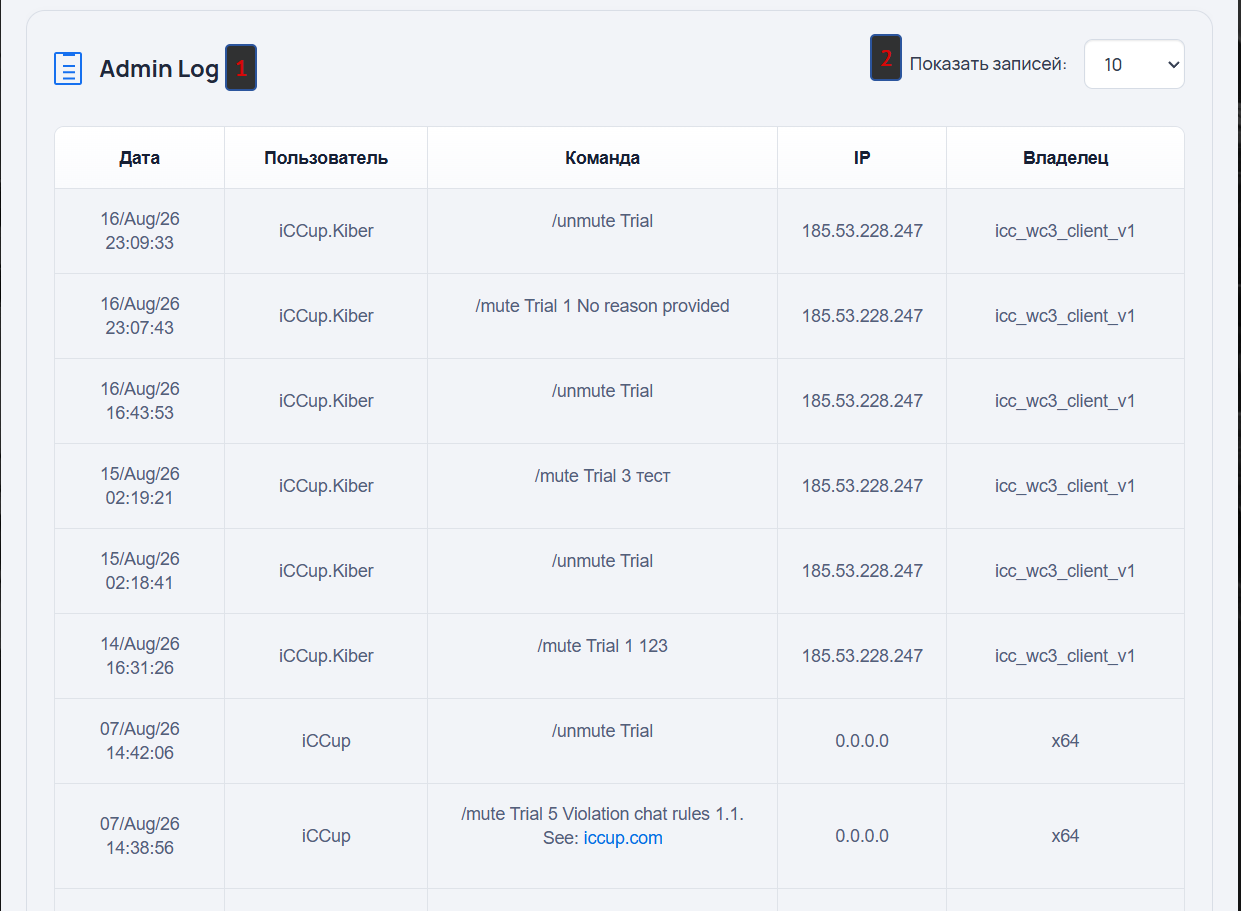Click the "/mute Trial 1 123" command cell
Image resolution: width=1241 pixels, height=911 pixels.
click(602, 656)
